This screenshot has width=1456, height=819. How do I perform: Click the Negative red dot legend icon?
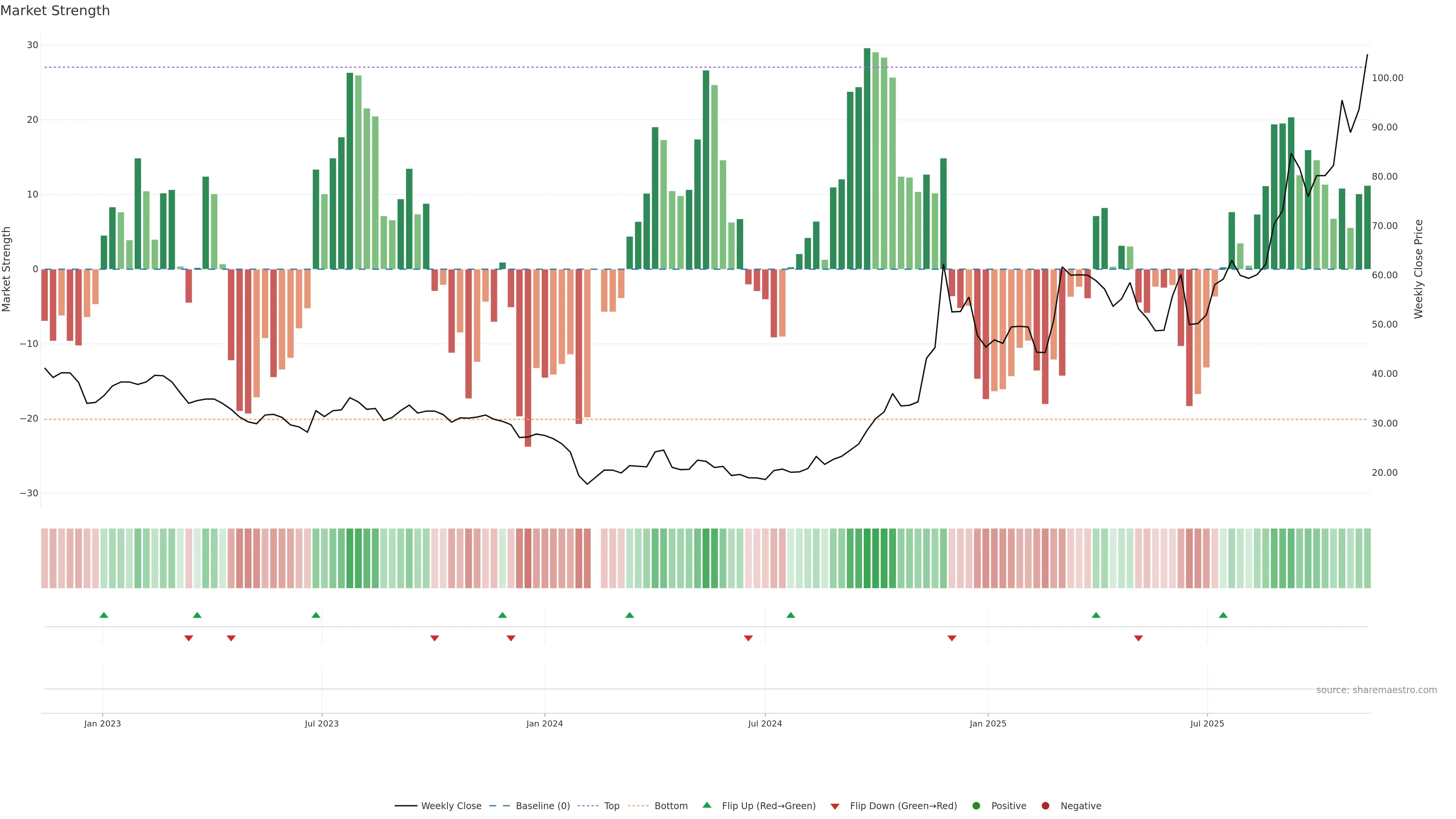(x=1045, y=805)
